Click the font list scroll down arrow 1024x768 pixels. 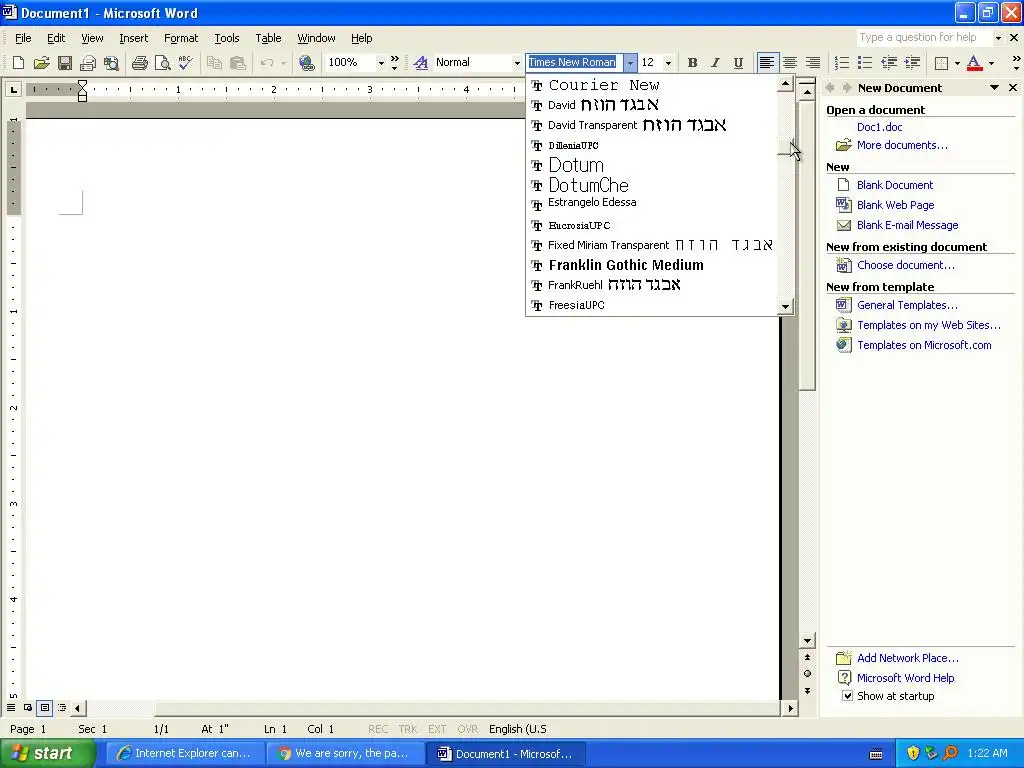[x=785, y=306]
